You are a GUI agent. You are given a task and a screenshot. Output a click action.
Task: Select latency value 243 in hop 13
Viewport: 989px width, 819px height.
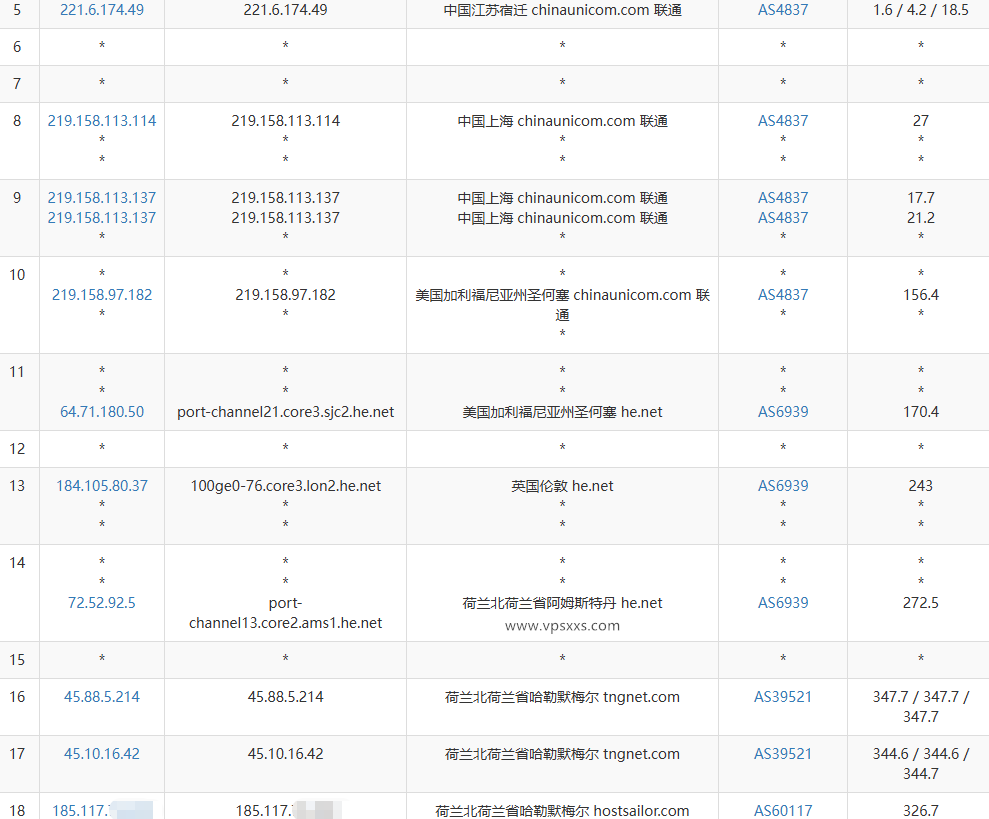[920, 485]
